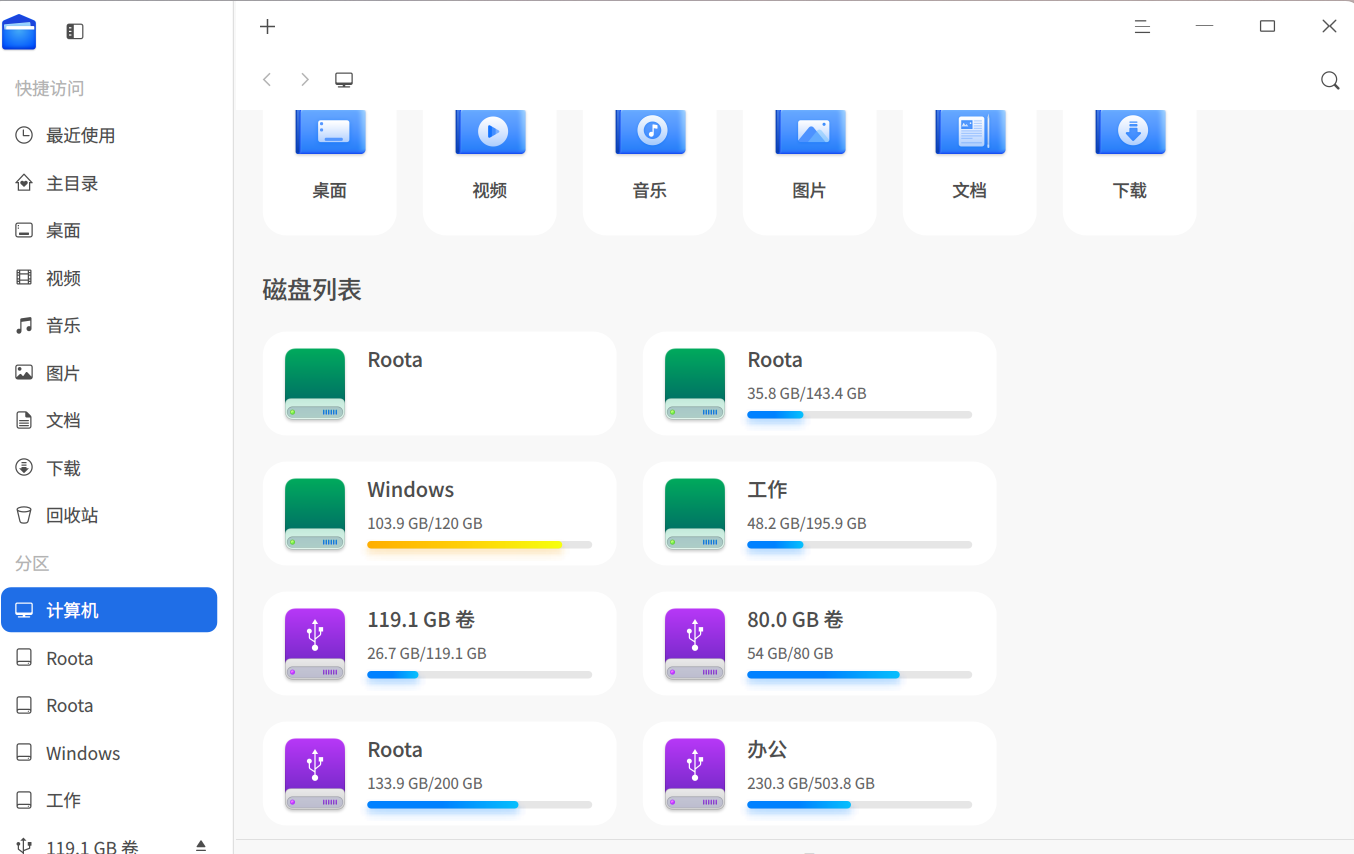The image size is (1354, 854).
Task: Select 计算机 in sidebar
Action: [x=109, y=610]
